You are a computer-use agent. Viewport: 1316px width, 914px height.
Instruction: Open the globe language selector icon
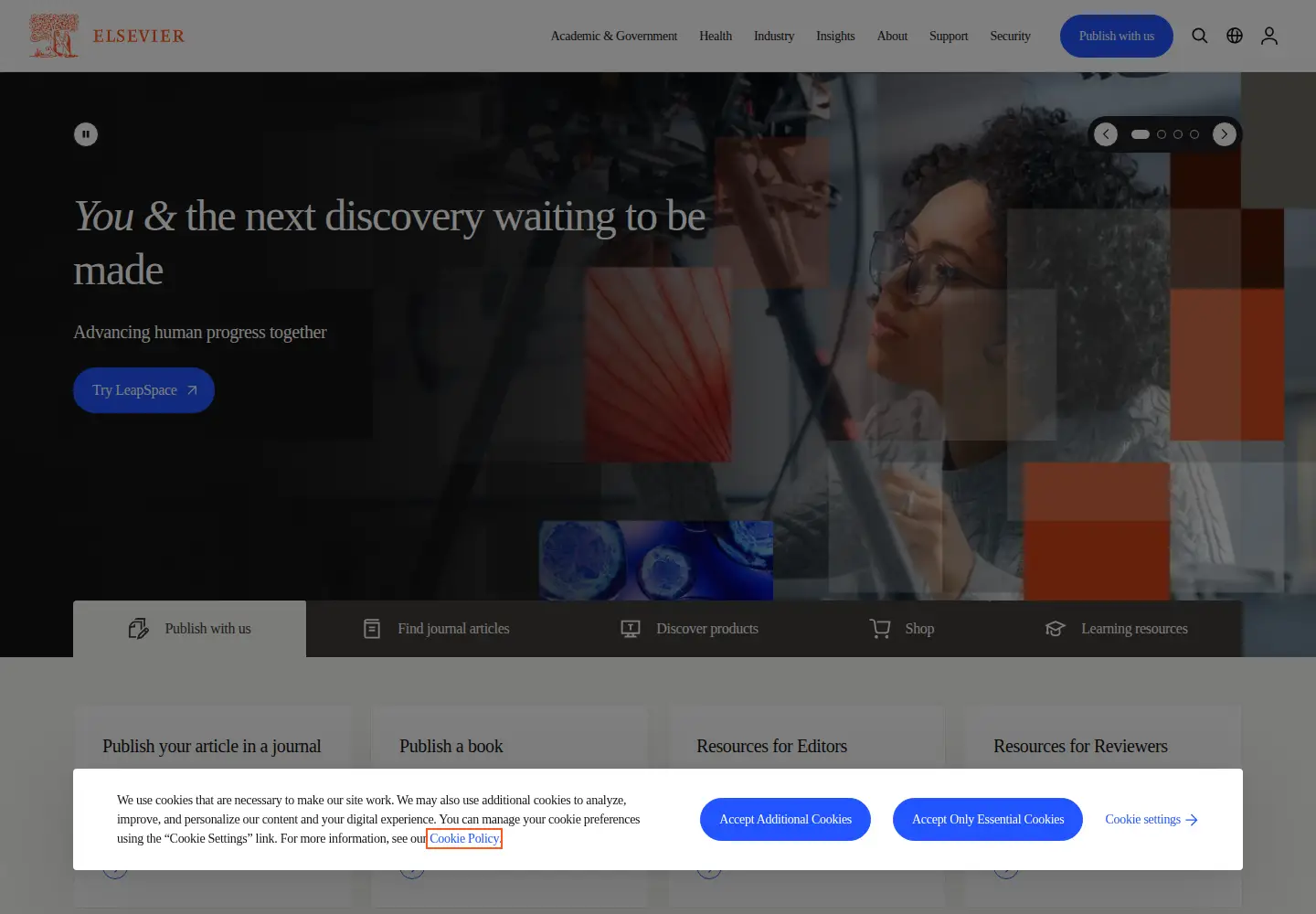click(1235, 36)
